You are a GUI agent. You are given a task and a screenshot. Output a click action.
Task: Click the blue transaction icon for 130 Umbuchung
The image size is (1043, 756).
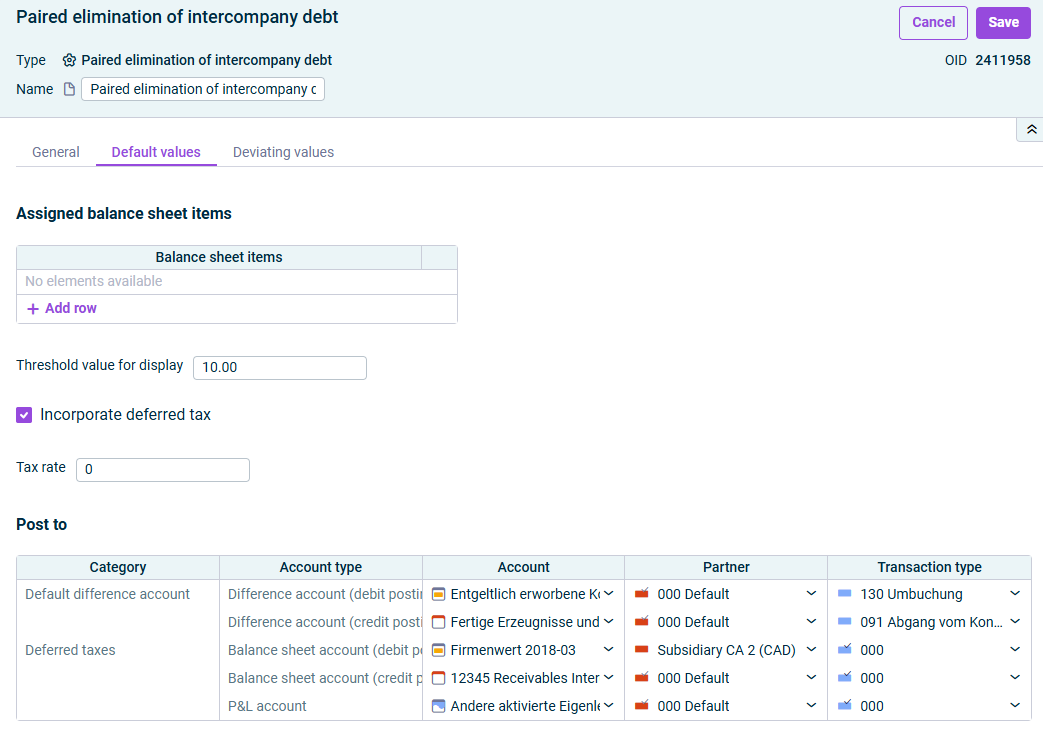coord(845,593)
